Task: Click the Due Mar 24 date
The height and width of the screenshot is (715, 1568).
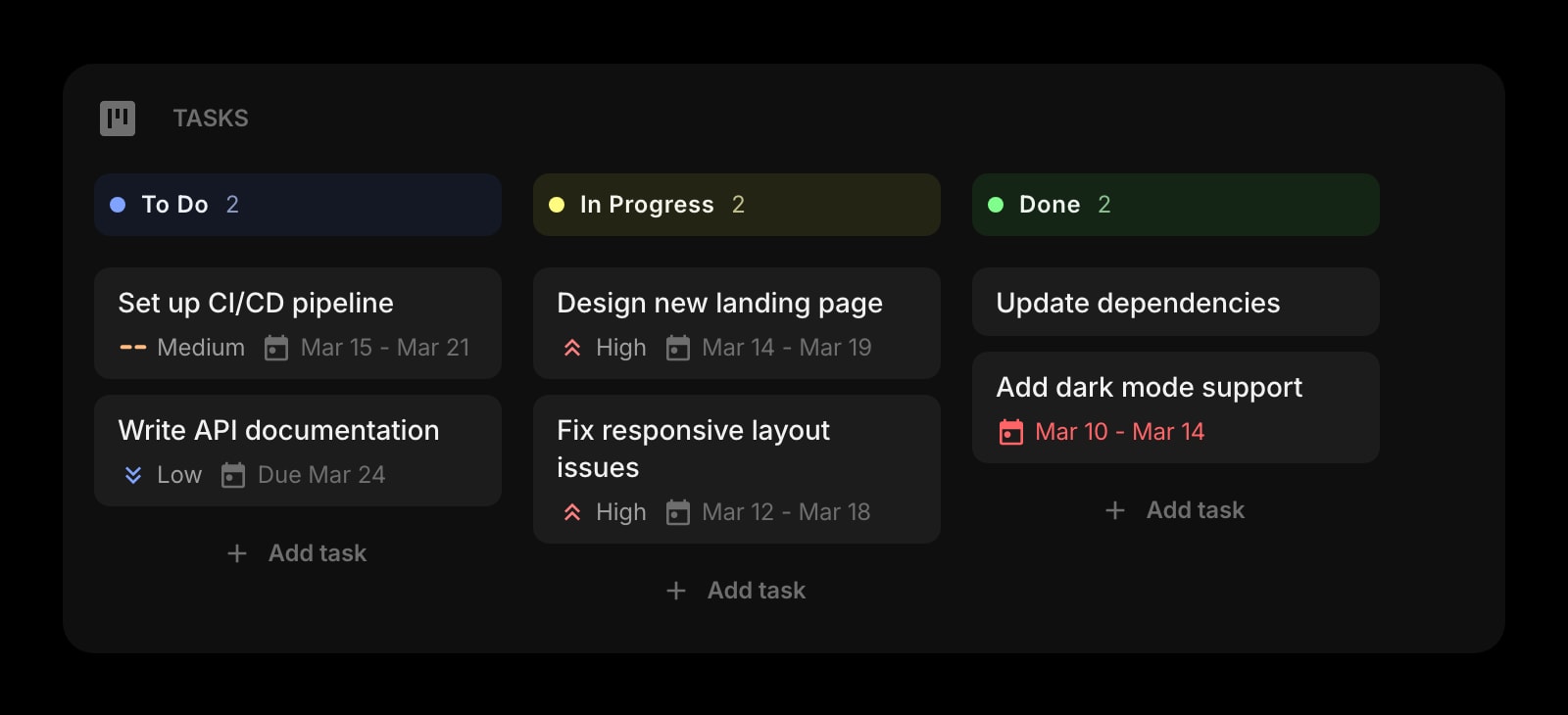Action: point(321,475)
